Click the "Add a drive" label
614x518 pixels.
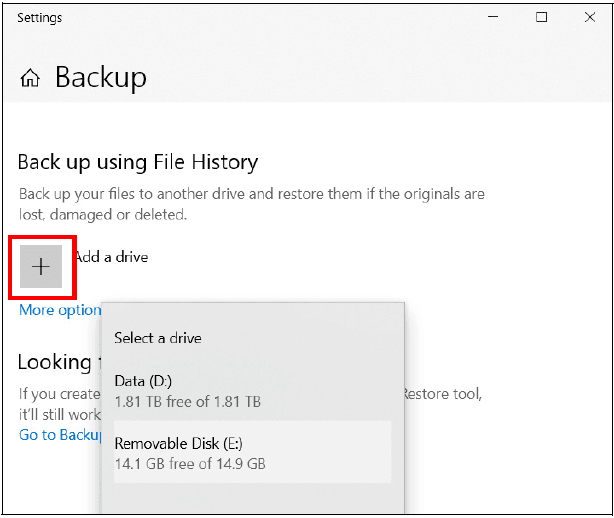tap(112, 257)
